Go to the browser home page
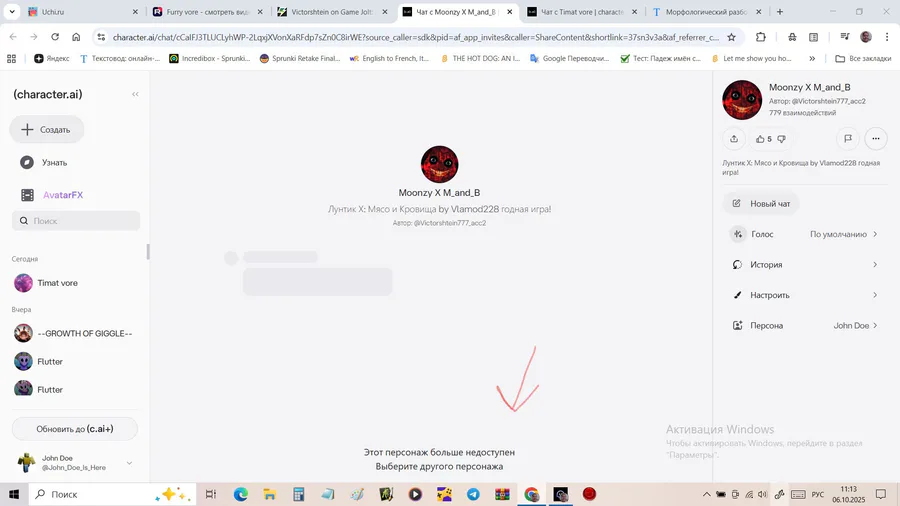This screenshot has width=900, height=506. 76,37
